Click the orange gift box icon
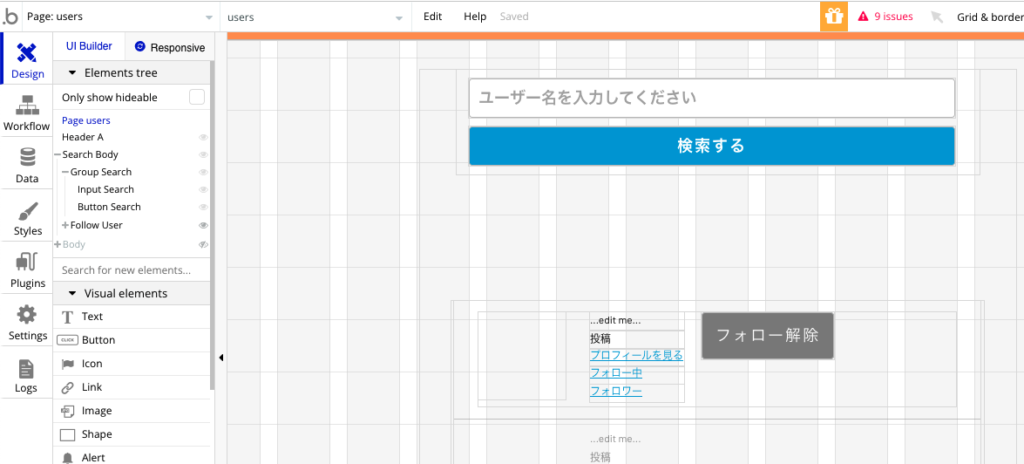Image resolution: width=1024 pixels, height=464 pixels. [x=833, y=16]
